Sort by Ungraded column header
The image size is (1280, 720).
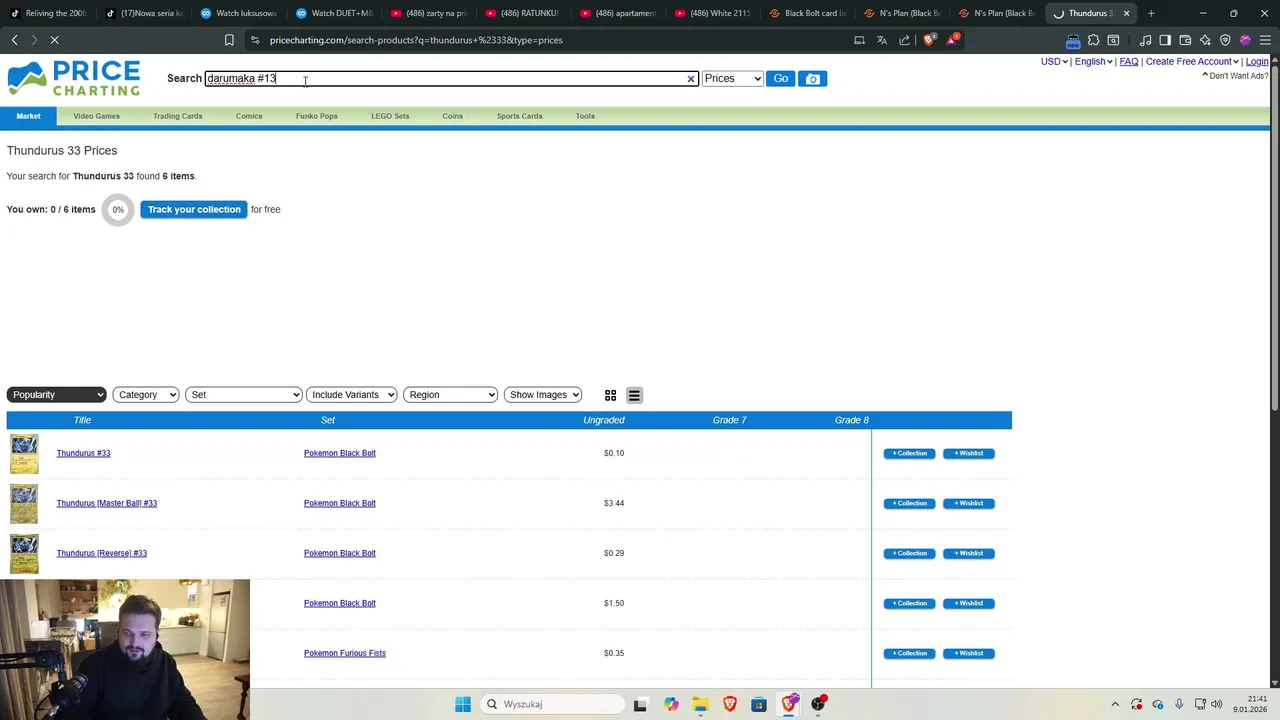pyautogui.click(x=604, y=420)
